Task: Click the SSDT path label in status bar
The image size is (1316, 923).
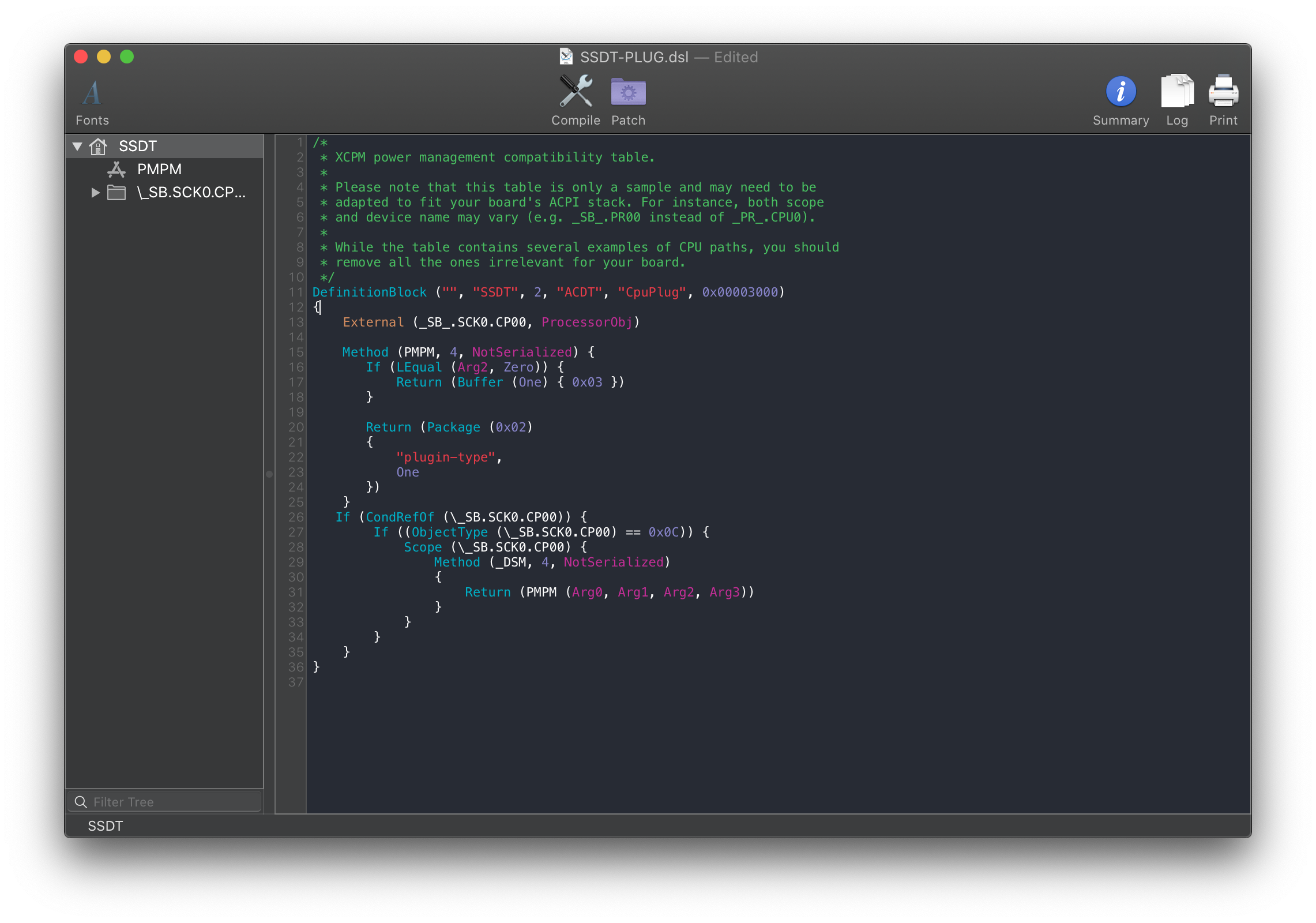Action: pyautogui.click(x=105, y=826)
